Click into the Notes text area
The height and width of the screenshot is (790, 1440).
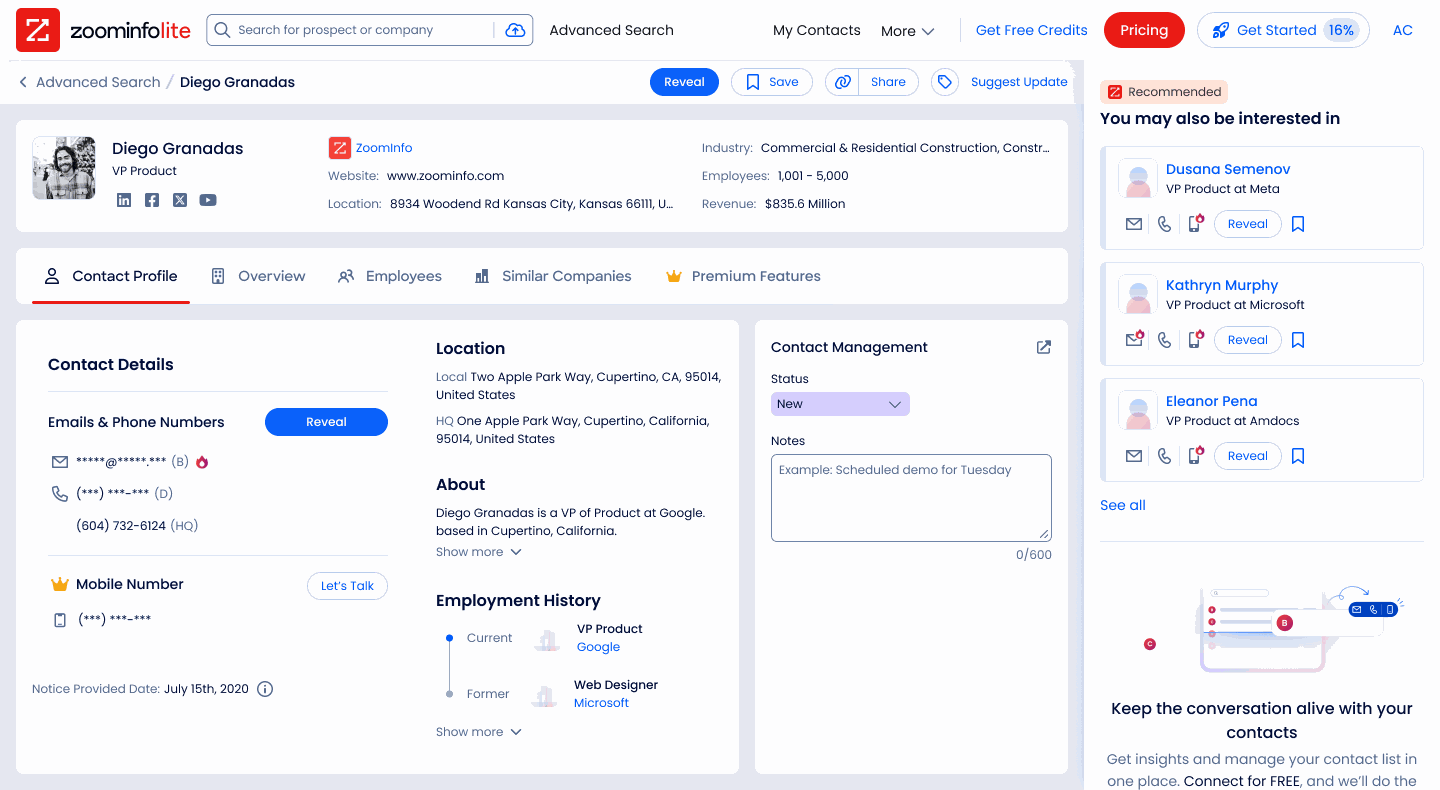tap(911, 498)
